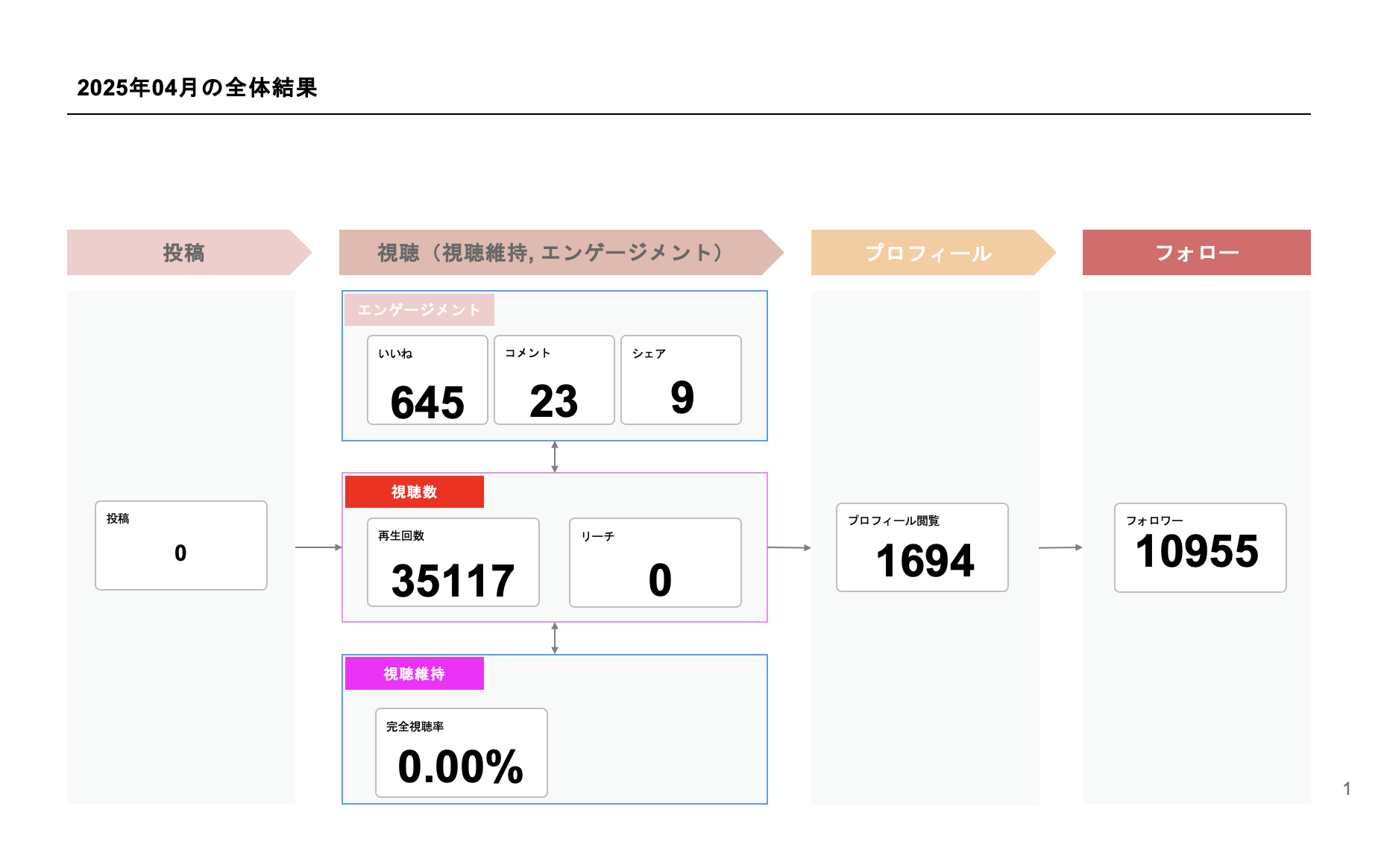The height and width of the screenshot is (868, 1381).
Task: Click the リーチ metric card
Action: click(655, 563)
